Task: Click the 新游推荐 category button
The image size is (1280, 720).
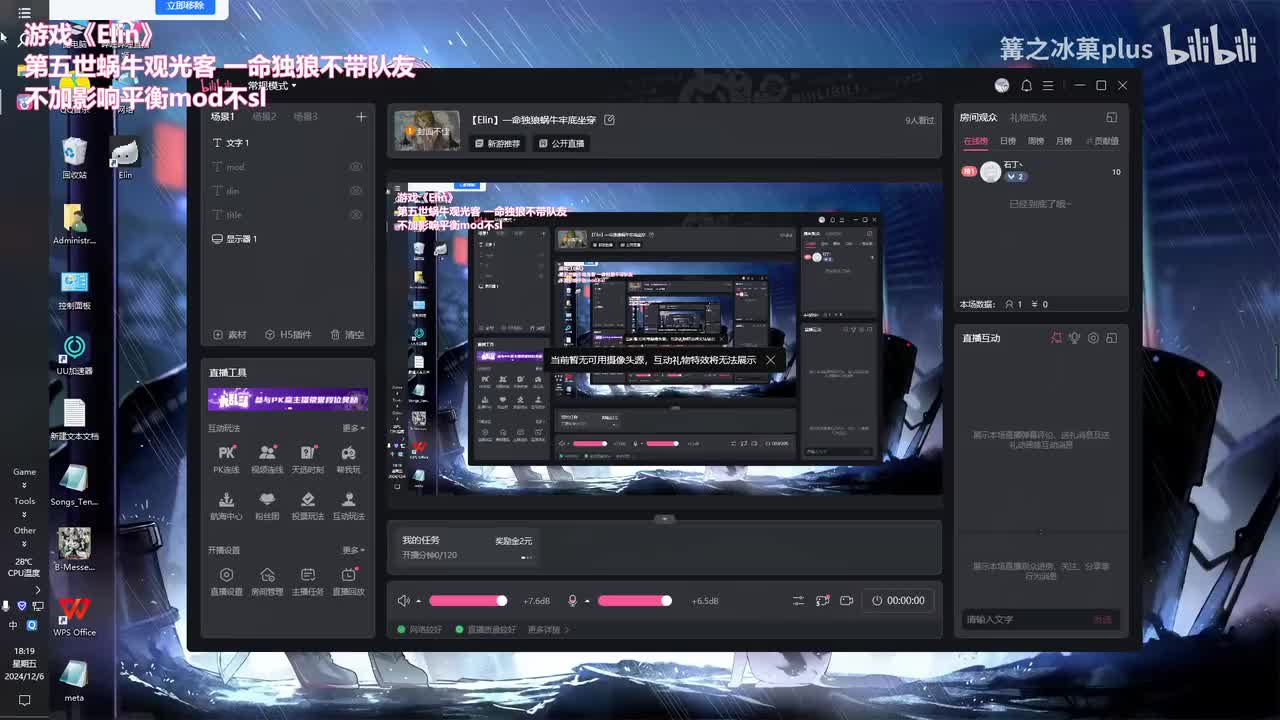Action: pos(498,143)
